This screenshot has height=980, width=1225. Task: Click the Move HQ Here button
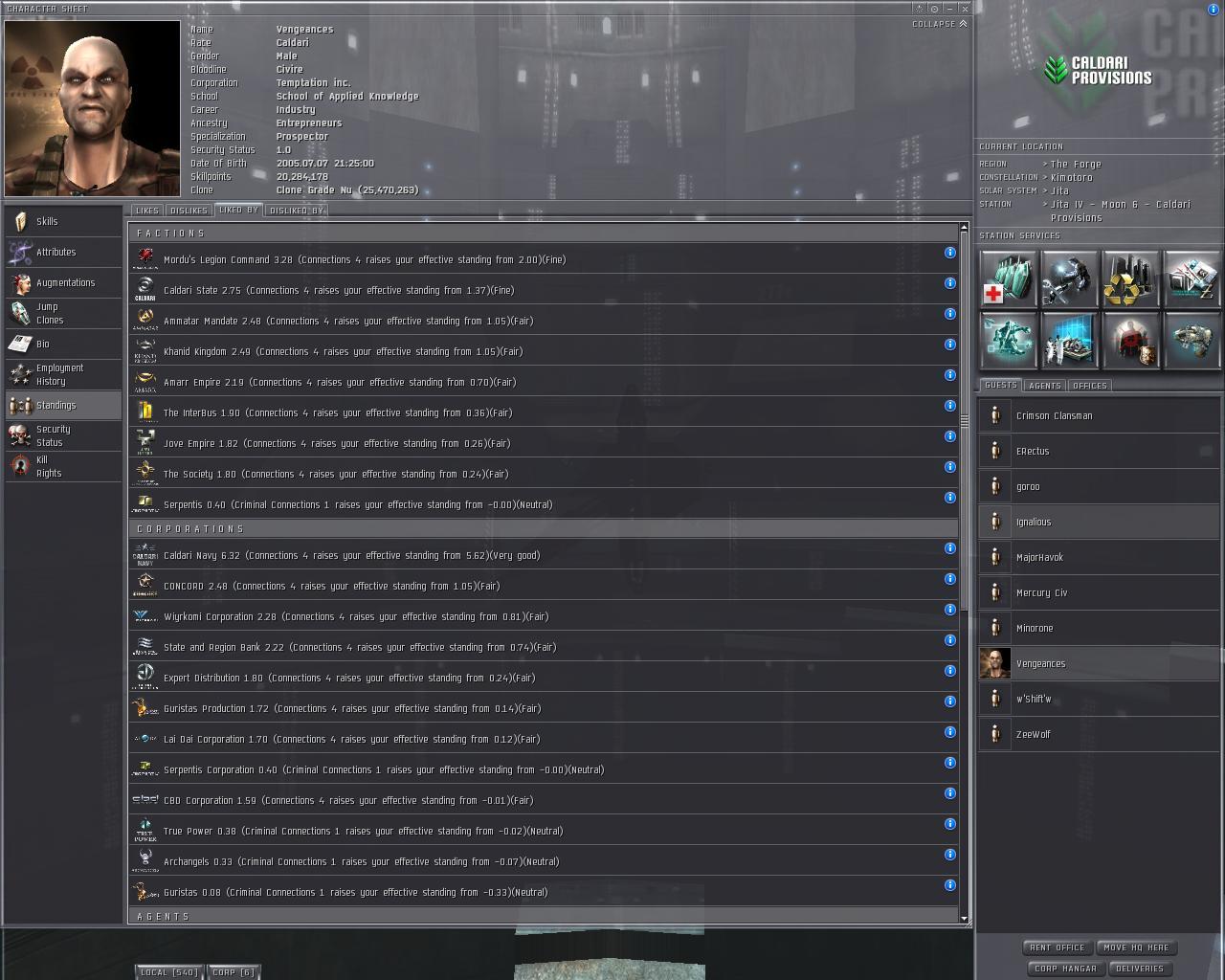coord(1136,947)
